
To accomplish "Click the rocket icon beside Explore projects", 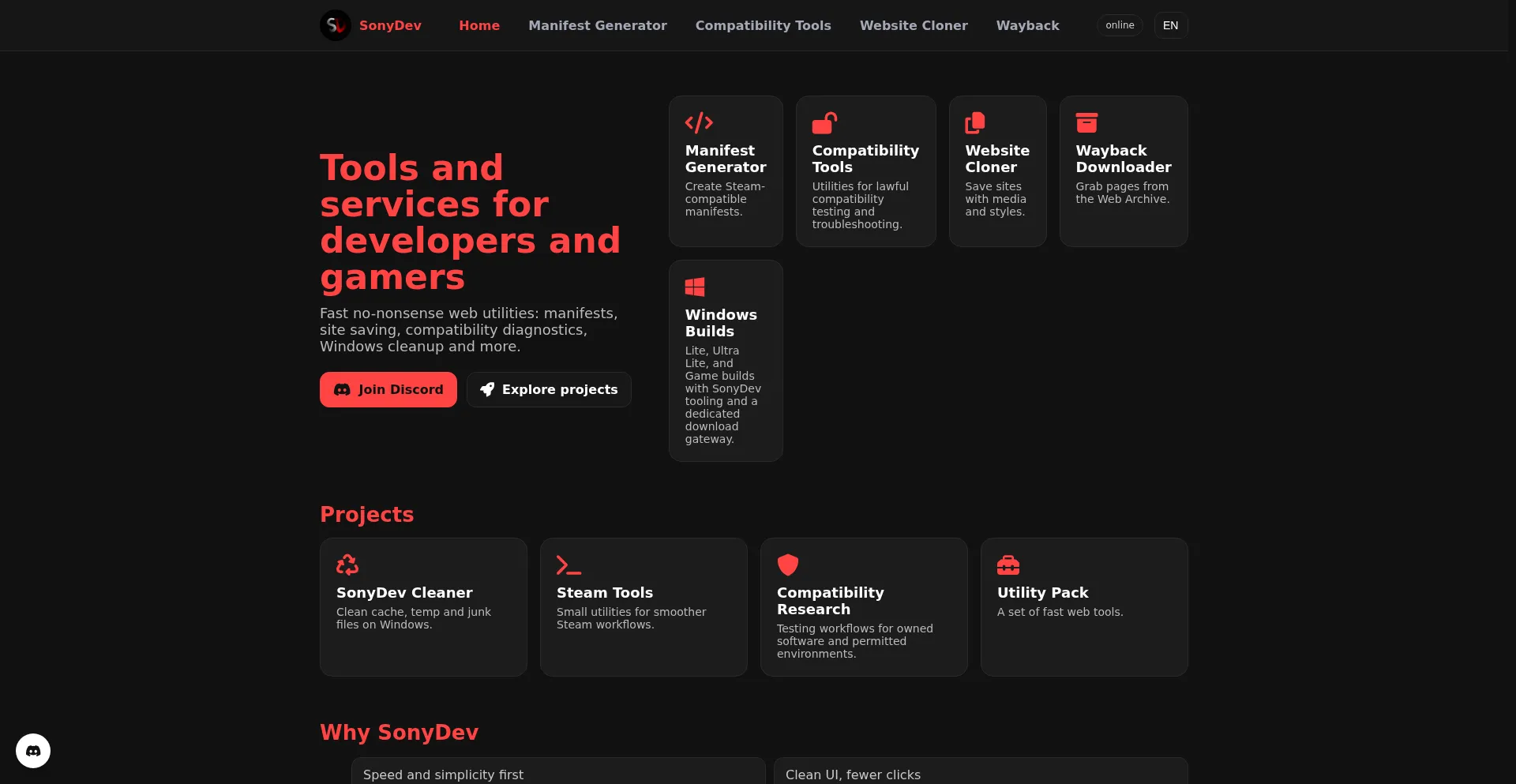I will 487,389.
